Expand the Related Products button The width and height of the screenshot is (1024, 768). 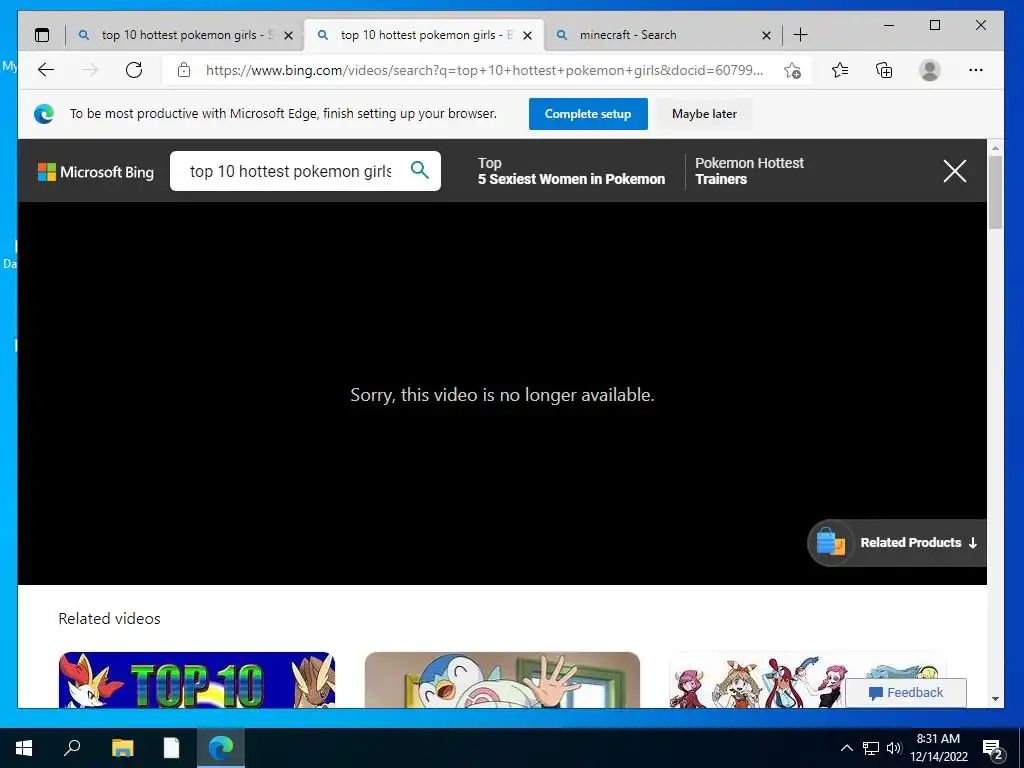[x=897, y=543]
